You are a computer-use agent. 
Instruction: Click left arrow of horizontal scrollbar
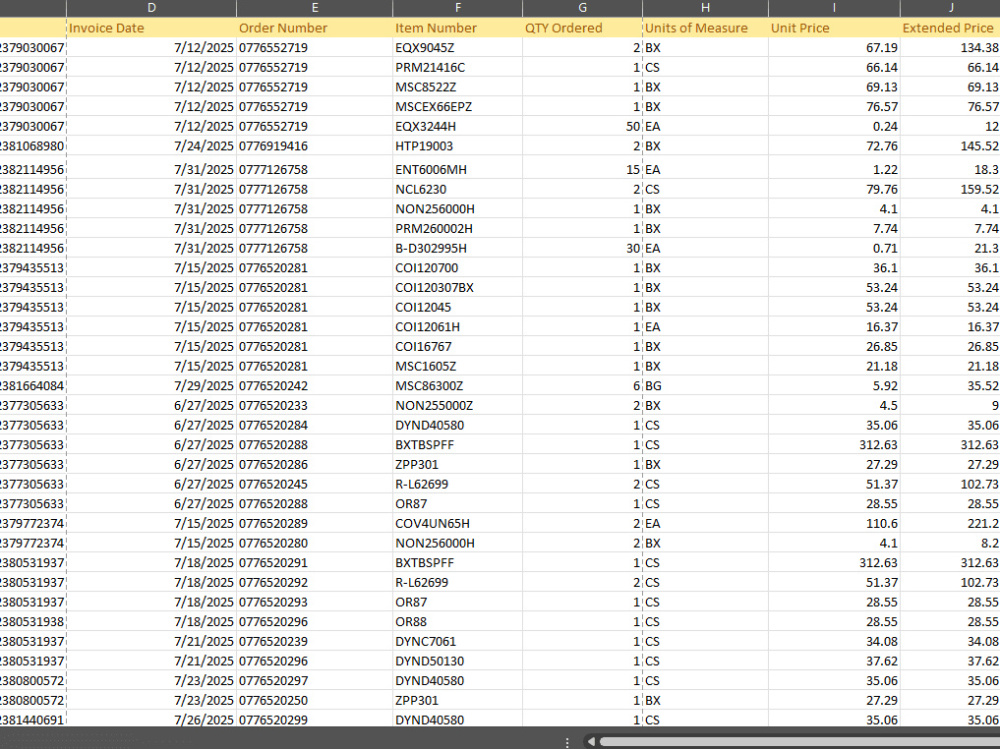tap(591, 741)
